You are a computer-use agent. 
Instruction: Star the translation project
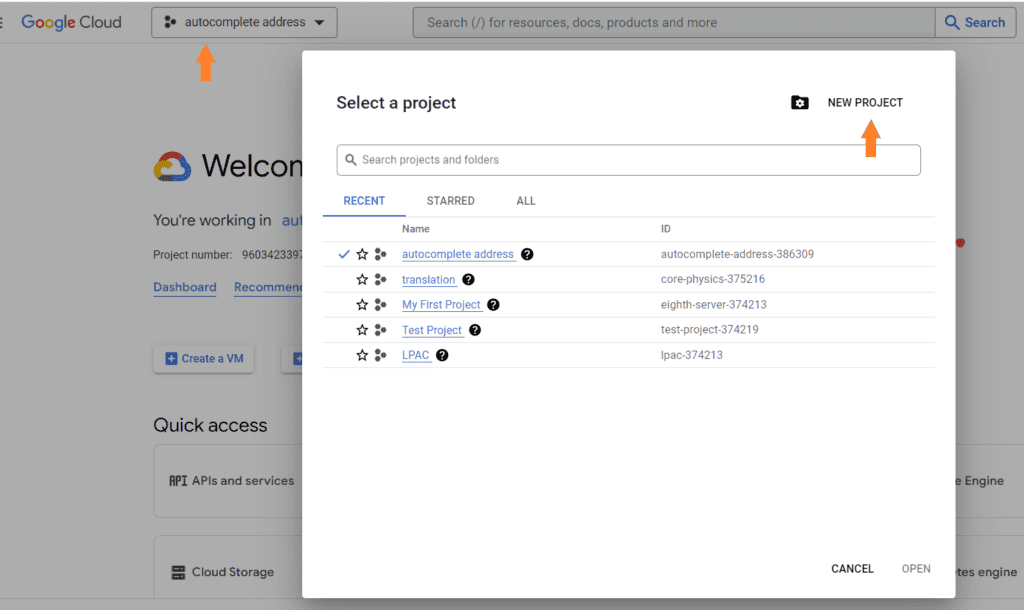pyautogui.click(x=362, y=280)
